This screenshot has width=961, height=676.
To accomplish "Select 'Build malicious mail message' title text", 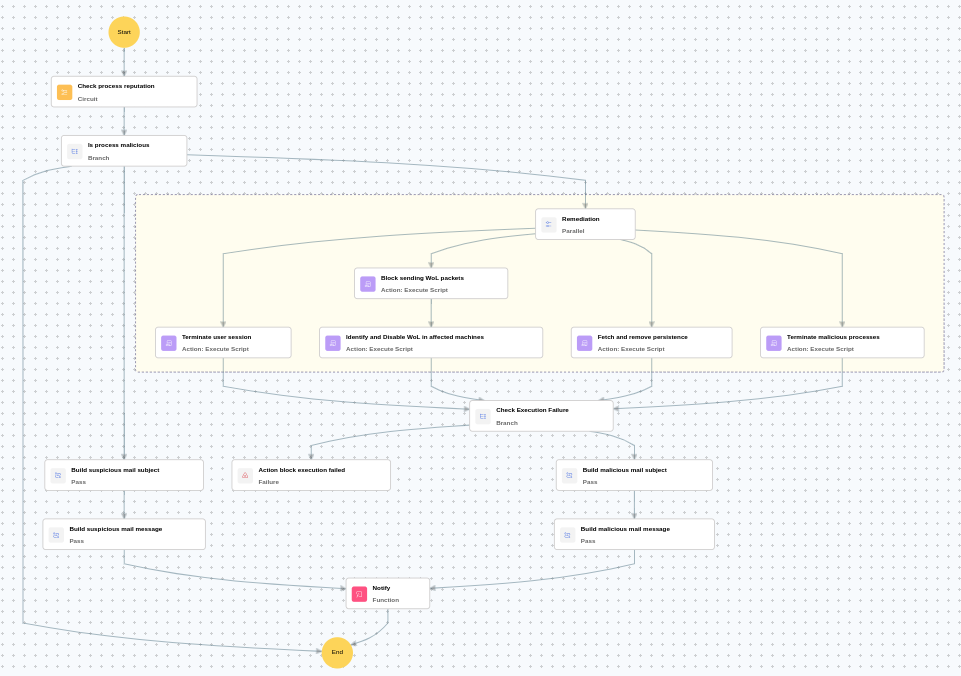I will tap(625, 529).
